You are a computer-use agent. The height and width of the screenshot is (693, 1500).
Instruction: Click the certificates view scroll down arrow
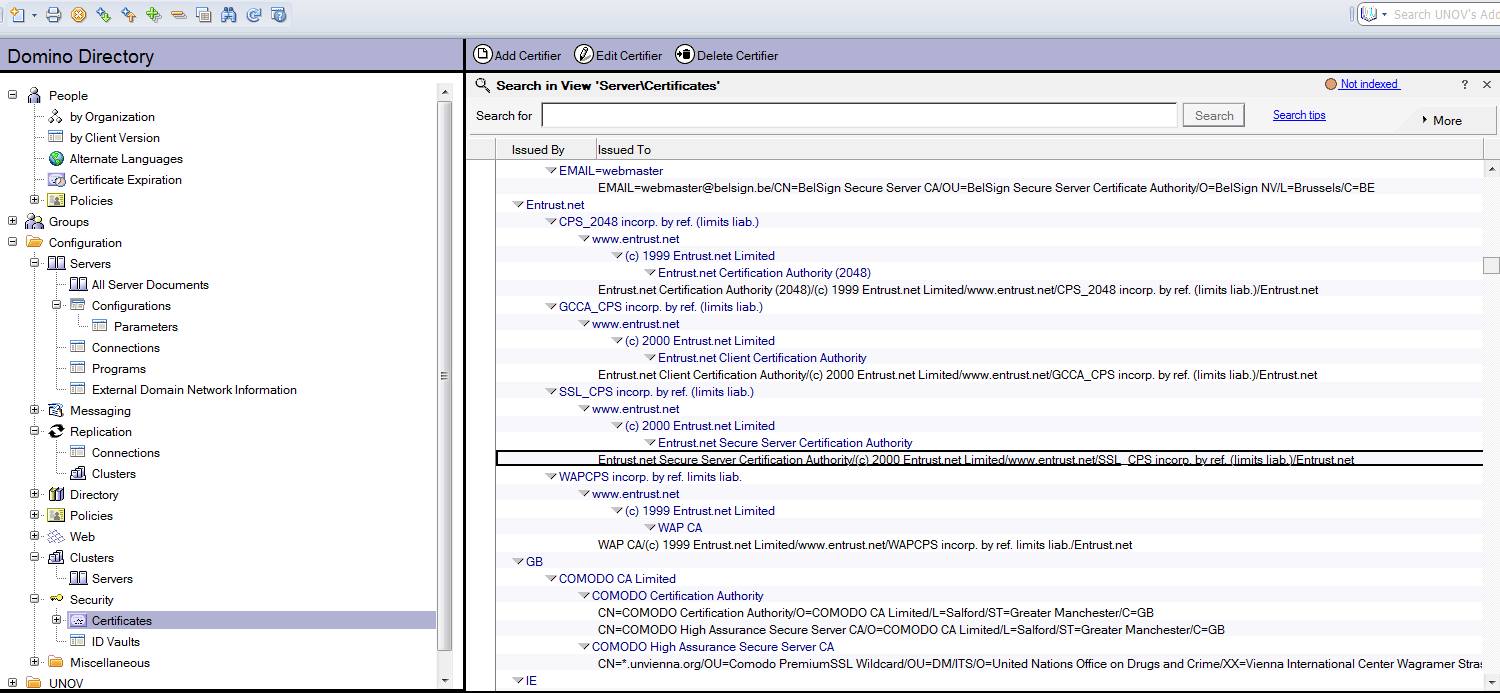click(x=1491, y=680)
